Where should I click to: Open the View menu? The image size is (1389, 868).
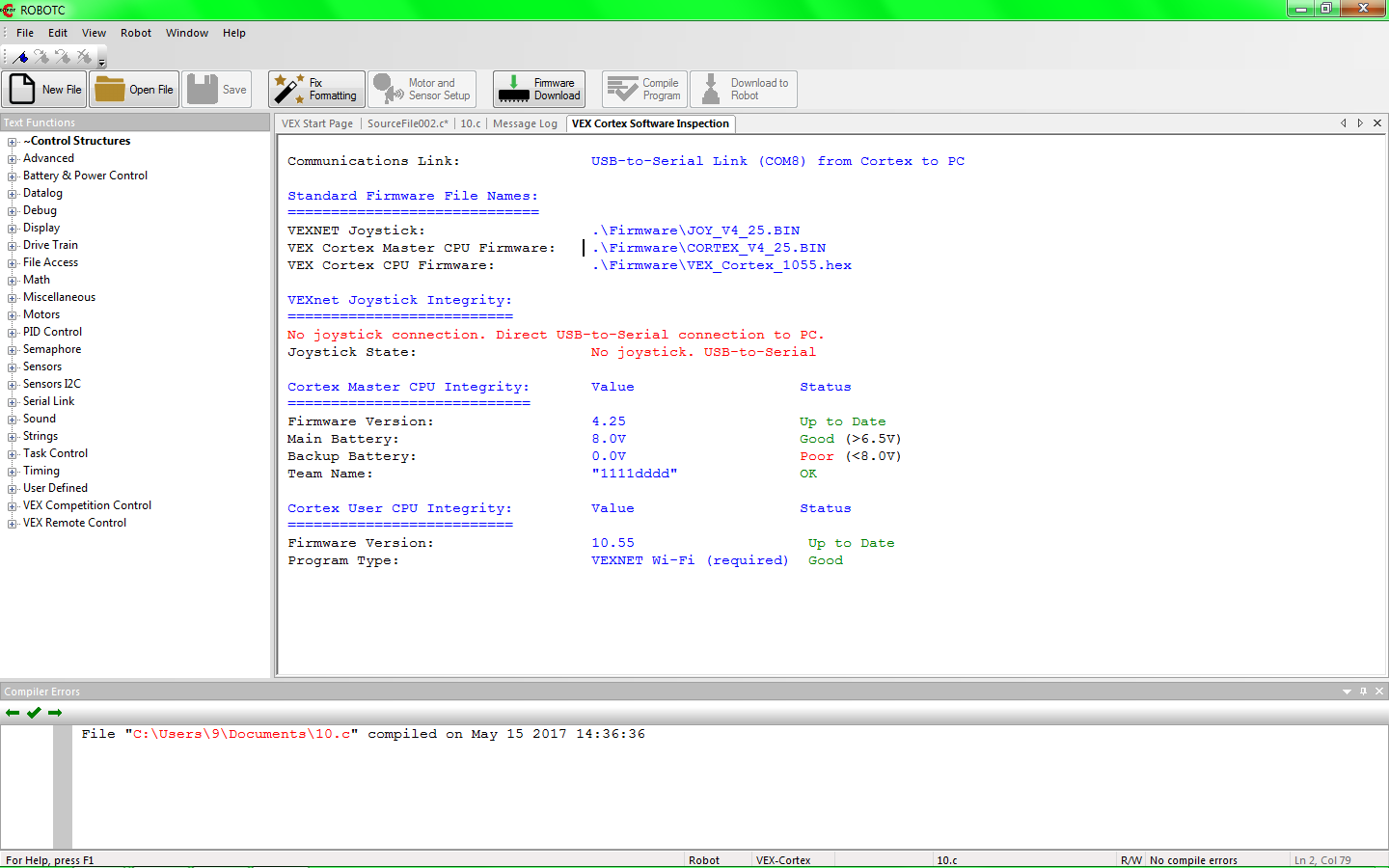pos(94,33)
